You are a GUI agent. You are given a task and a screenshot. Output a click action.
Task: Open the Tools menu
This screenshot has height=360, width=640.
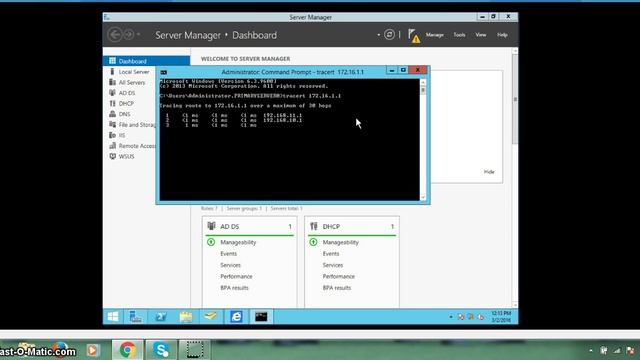coord(459,35)
